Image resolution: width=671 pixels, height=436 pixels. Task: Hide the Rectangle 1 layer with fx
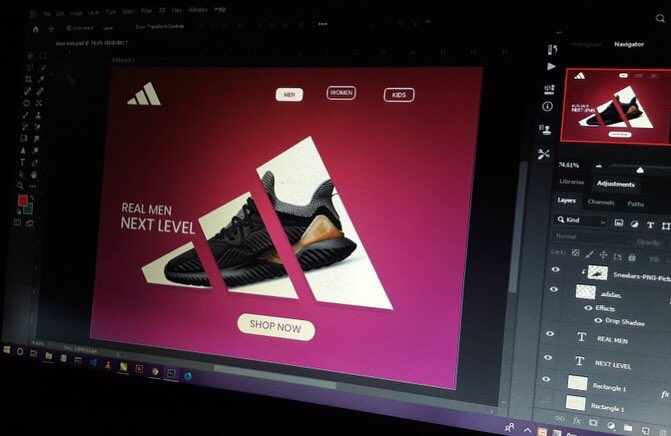(546, 379)
